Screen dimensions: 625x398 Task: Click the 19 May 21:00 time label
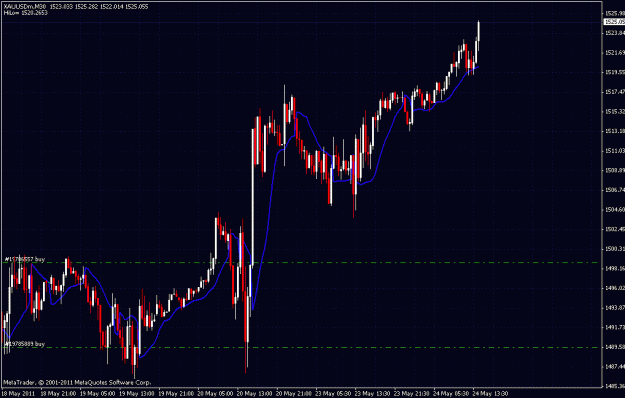click(176, 394)
